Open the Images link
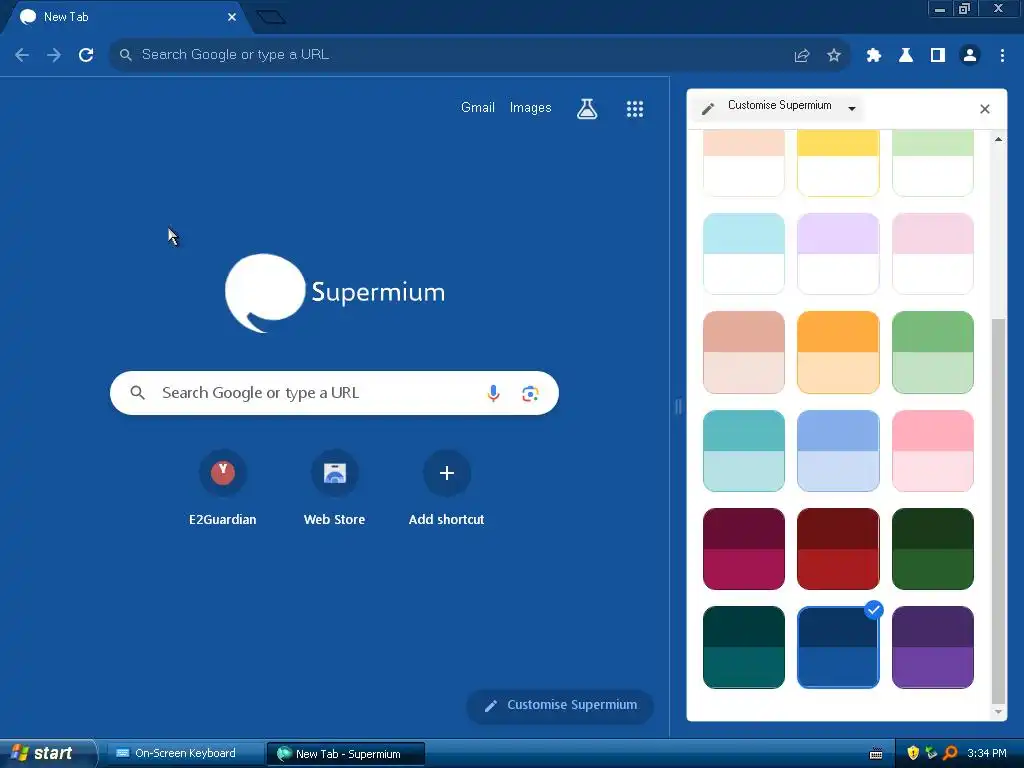This screenshot has width=1024, height=768. point(530,107)
